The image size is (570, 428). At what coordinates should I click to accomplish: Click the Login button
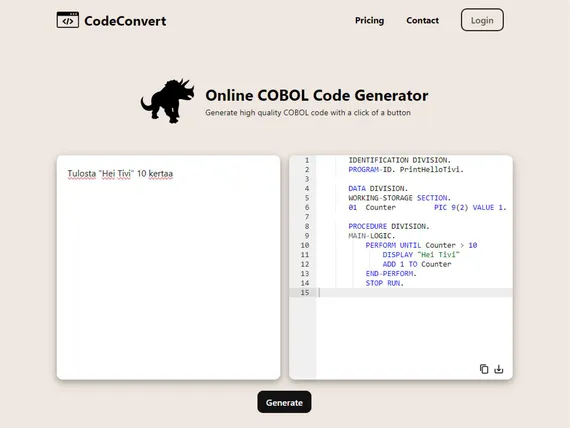(x=482, y=20)
